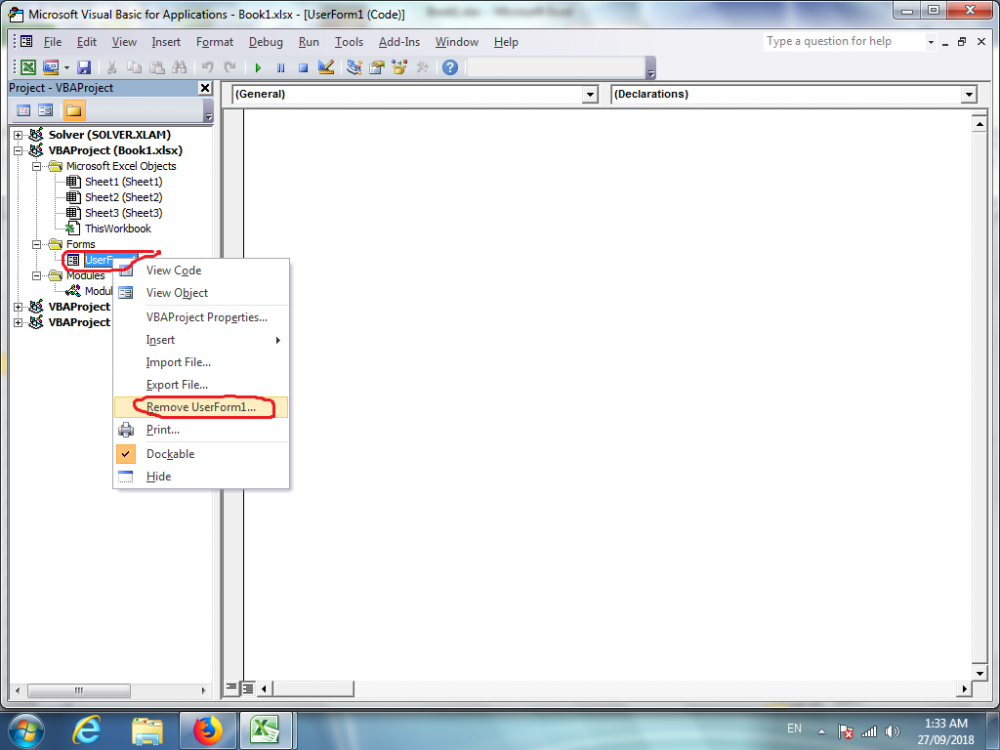
Task: Open the Add-Ins menu
Action: point(399,42)
